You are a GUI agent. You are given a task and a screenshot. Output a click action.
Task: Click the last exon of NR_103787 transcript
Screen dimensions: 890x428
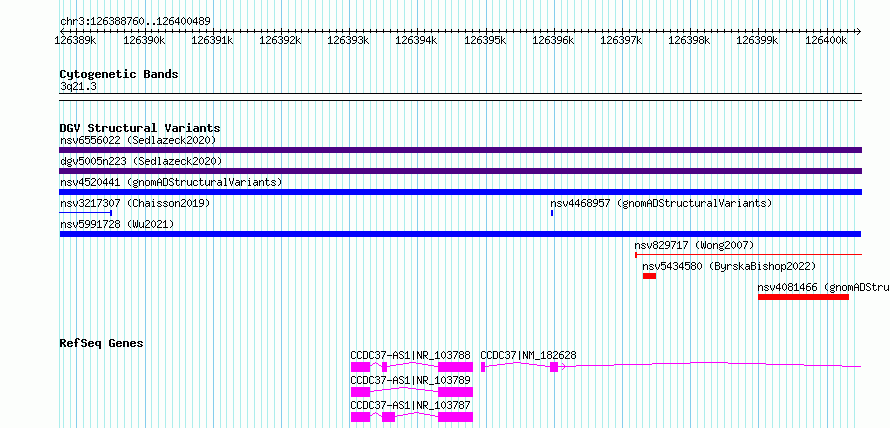[x=455, y=417]
